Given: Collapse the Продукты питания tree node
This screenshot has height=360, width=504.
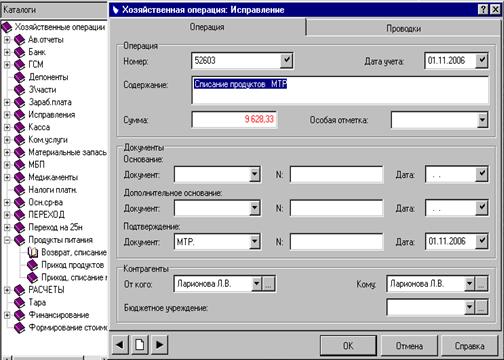Looking at the screenshot, I should coord(7,240).
